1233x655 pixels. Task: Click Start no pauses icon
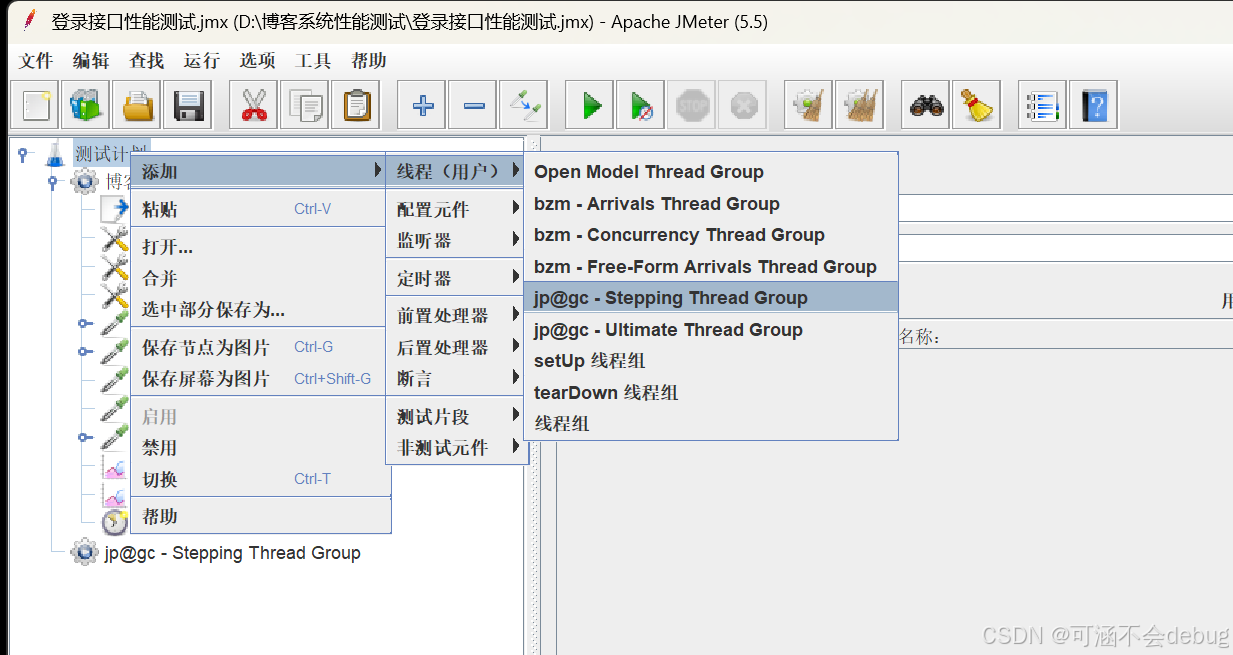pos(641,105)
